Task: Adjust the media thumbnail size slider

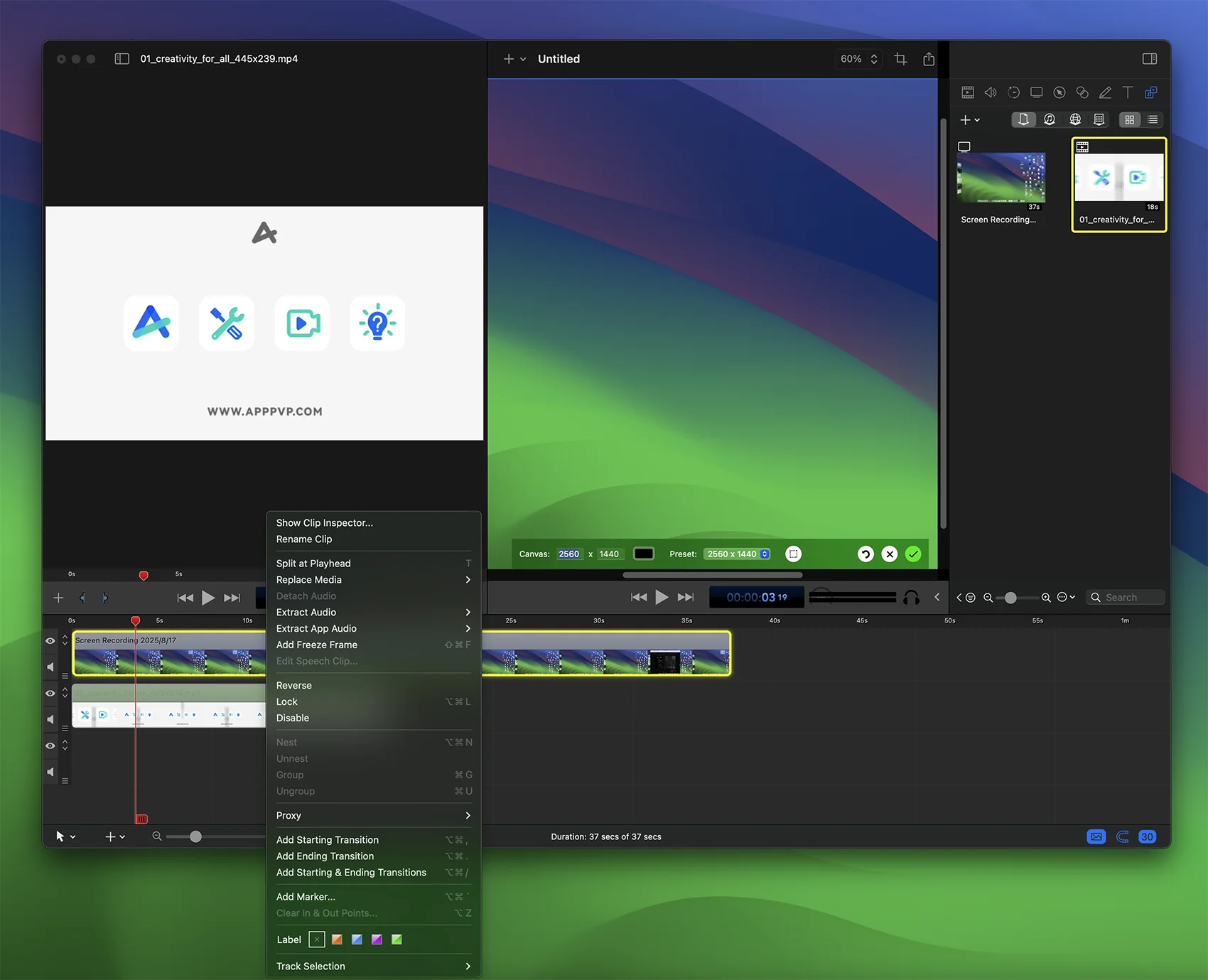Action: click(x=1010, y=598)
